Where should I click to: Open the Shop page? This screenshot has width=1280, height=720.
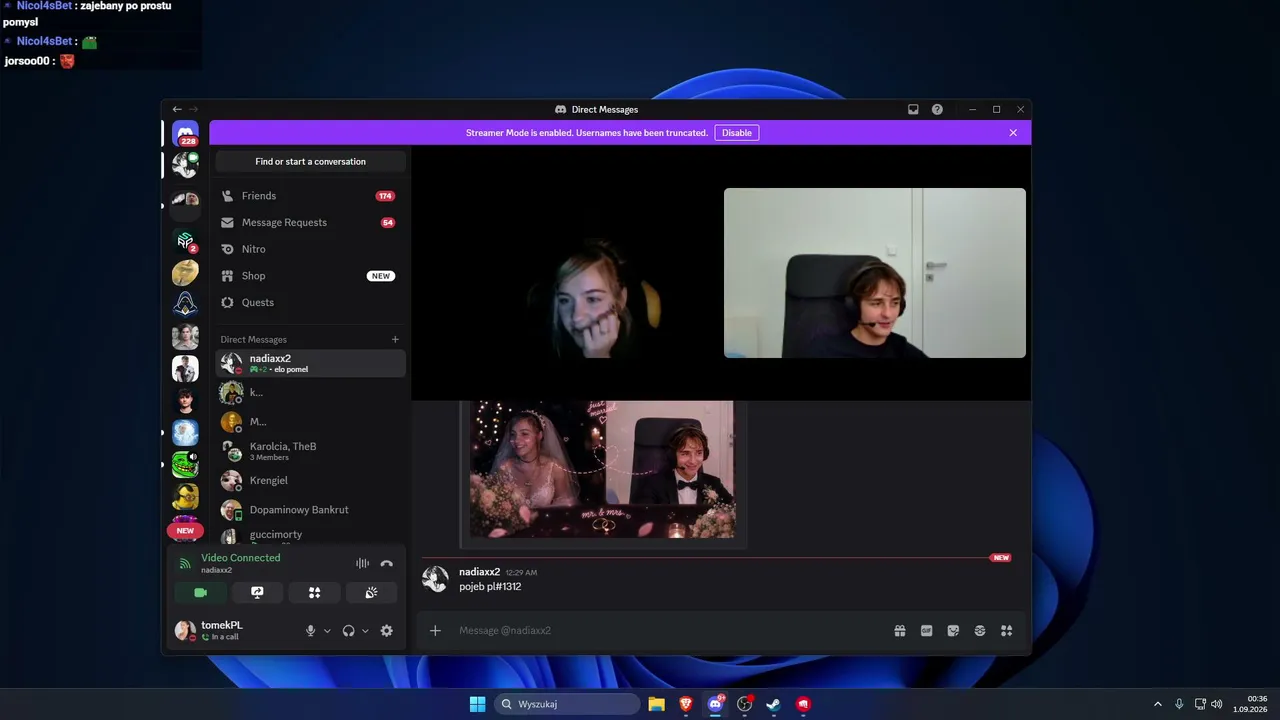coord(310,276)
